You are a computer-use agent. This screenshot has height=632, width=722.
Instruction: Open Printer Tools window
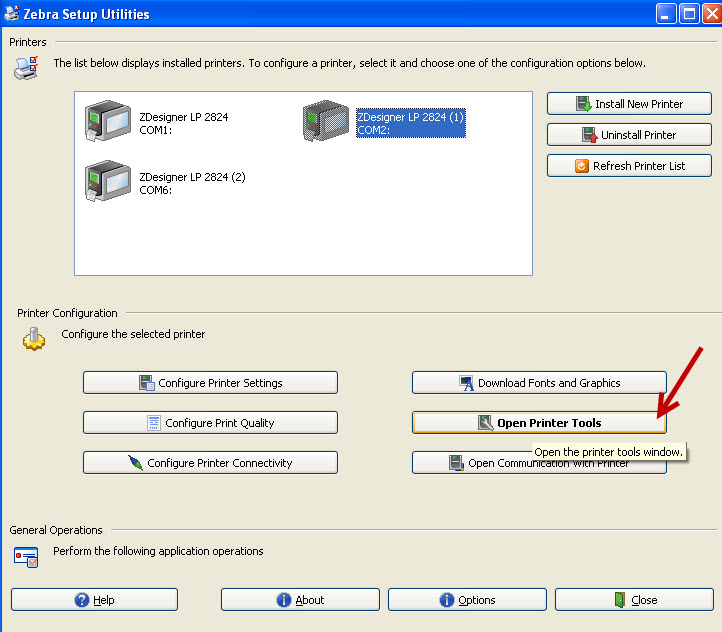[x=539, y=423]
